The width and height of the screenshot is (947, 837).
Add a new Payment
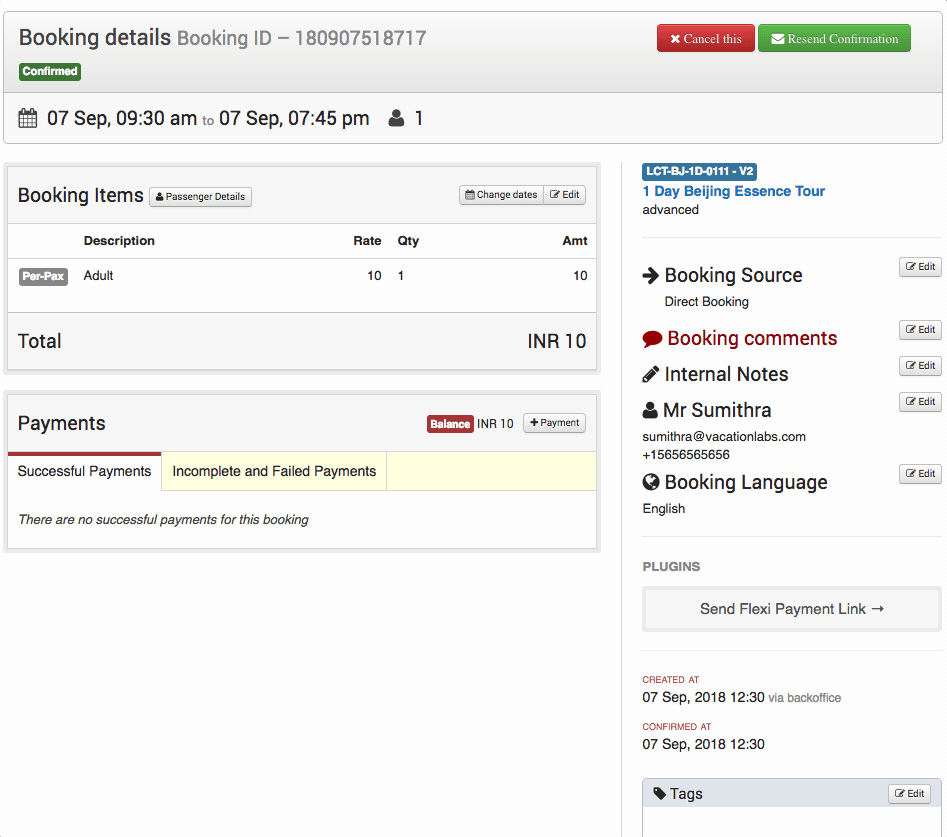[554, 423]
